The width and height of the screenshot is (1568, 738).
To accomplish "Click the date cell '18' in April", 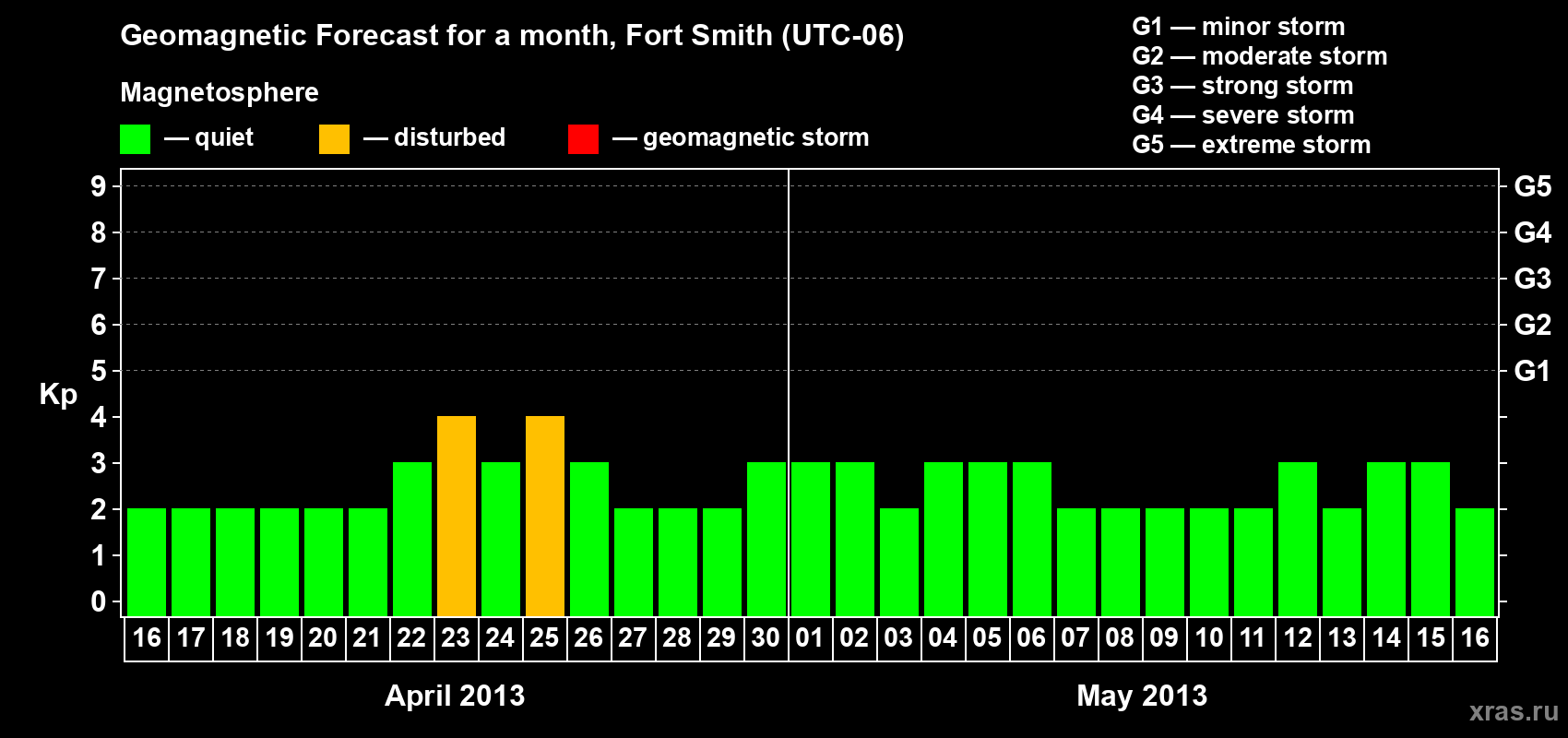I will (x=235, y=638).
